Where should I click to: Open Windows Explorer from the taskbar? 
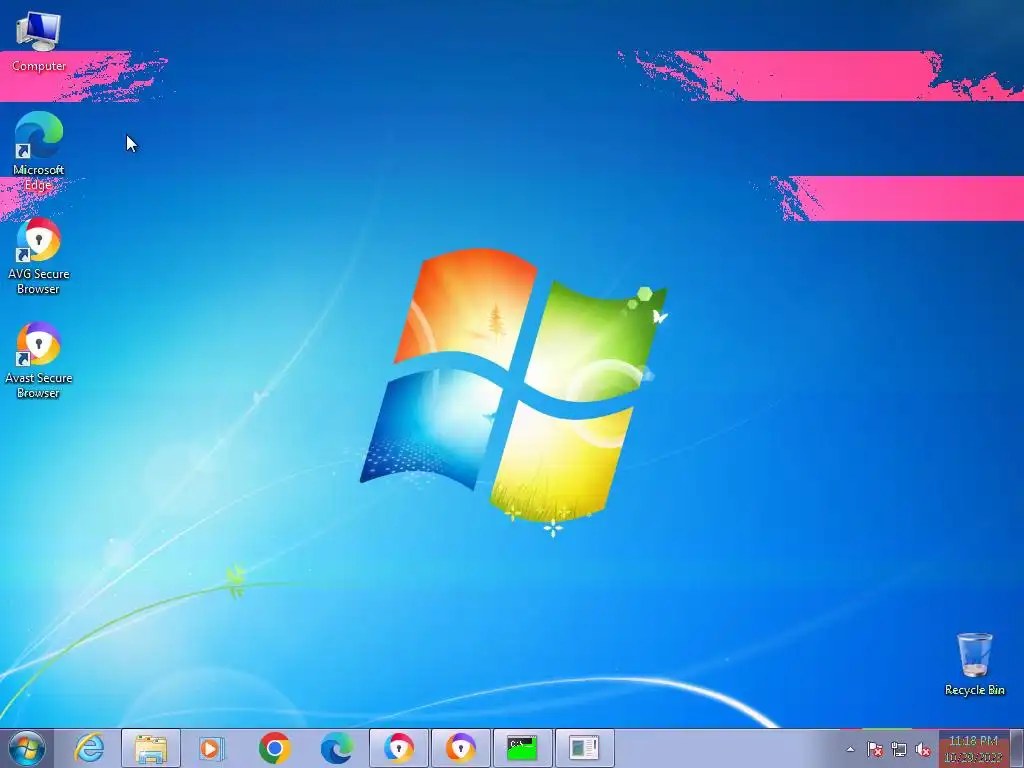(x=151, y=748)
